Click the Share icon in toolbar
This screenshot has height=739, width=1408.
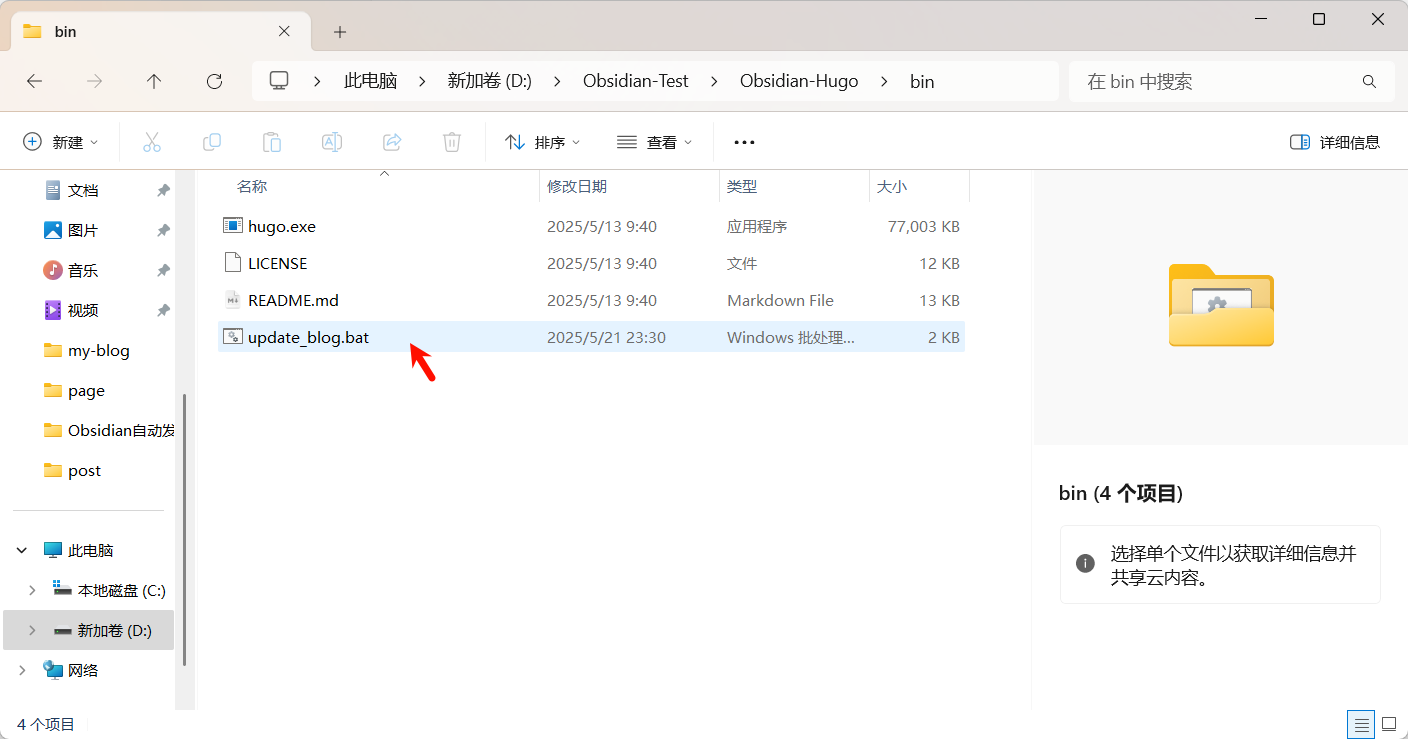(392, 142)
